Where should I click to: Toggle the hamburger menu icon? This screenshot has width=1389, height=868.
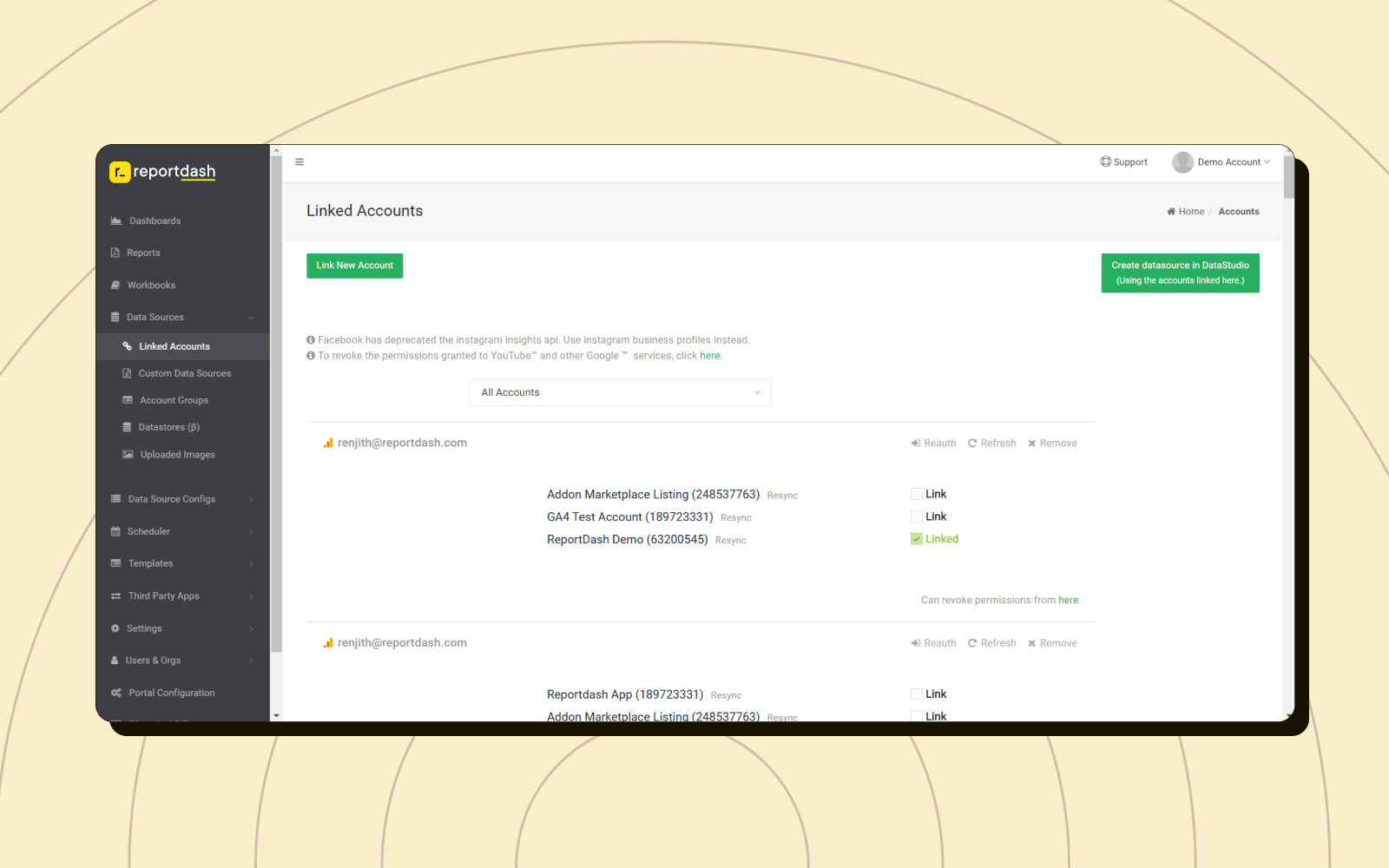coord(300,162)
